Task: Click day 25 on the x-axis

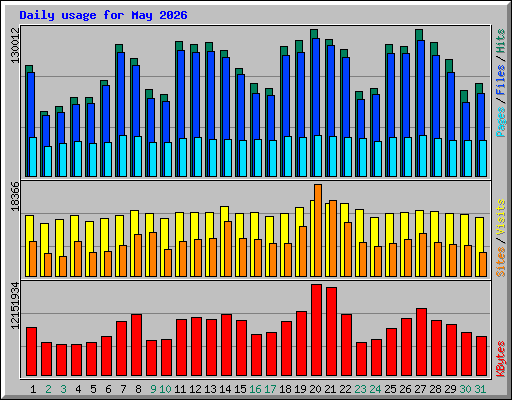Action: point(390,389)
